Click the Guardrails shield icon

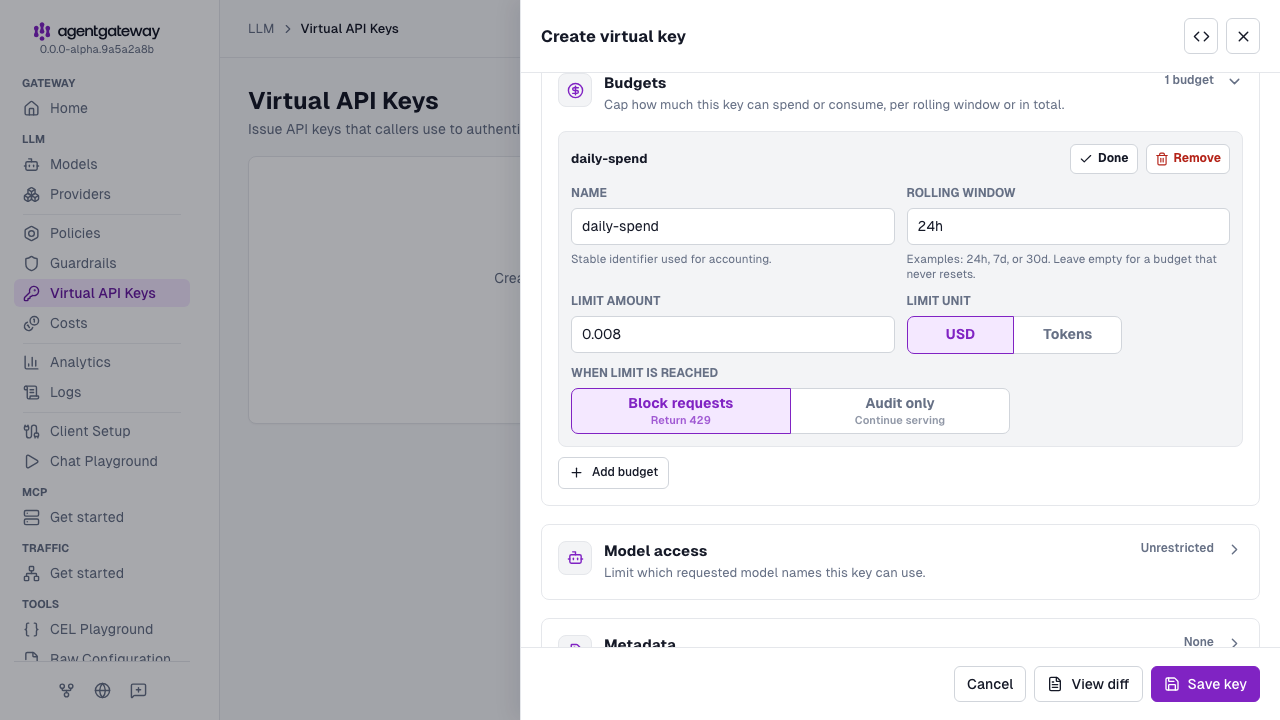click(32, 263)
